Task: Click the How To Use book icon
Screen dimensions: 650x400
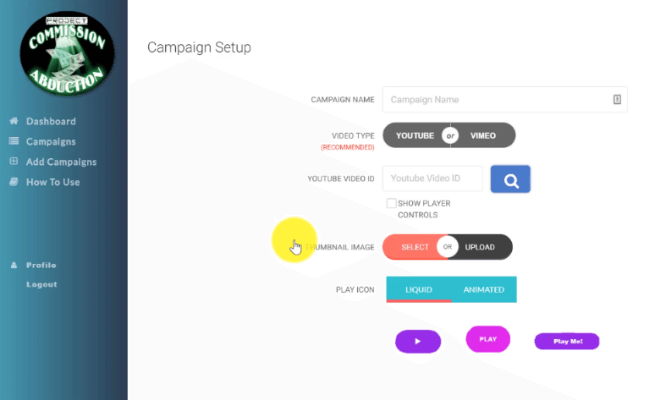Action: tap(14, 182)
